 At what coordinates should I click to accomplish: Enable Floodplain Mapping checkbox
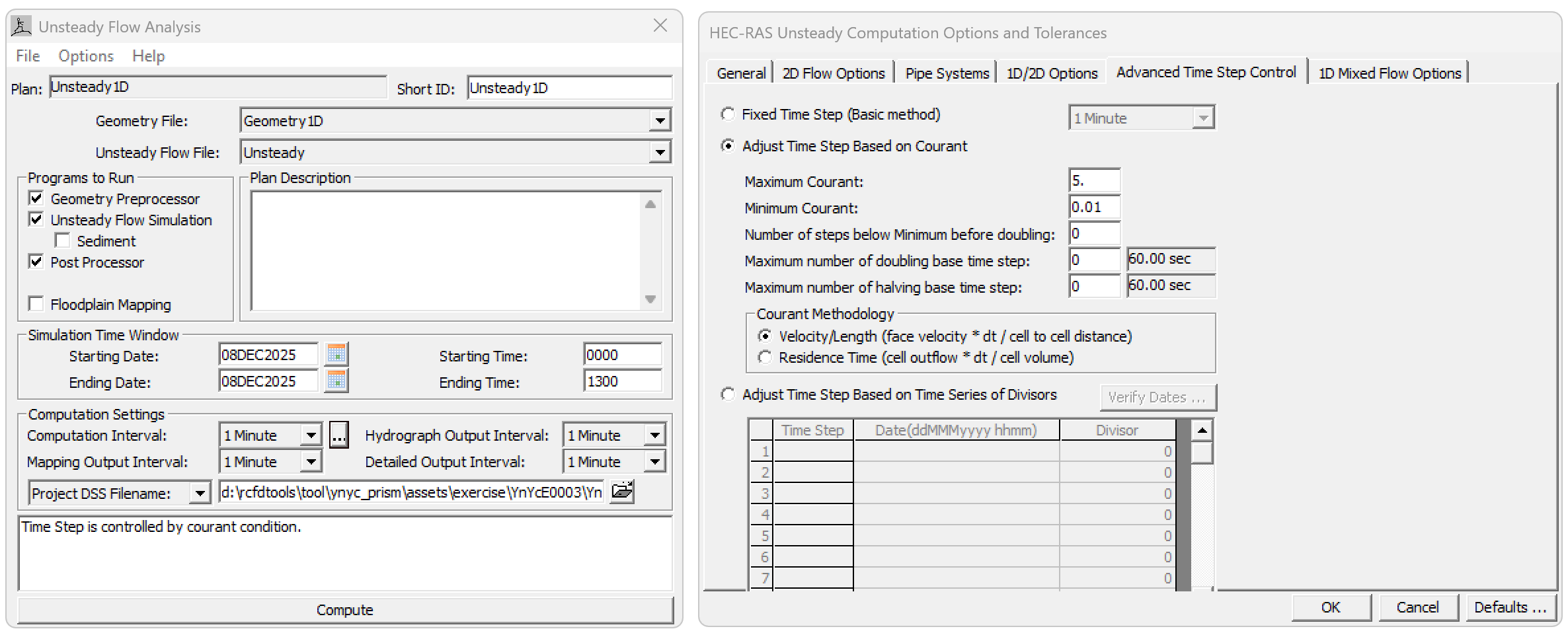point(36,304)
